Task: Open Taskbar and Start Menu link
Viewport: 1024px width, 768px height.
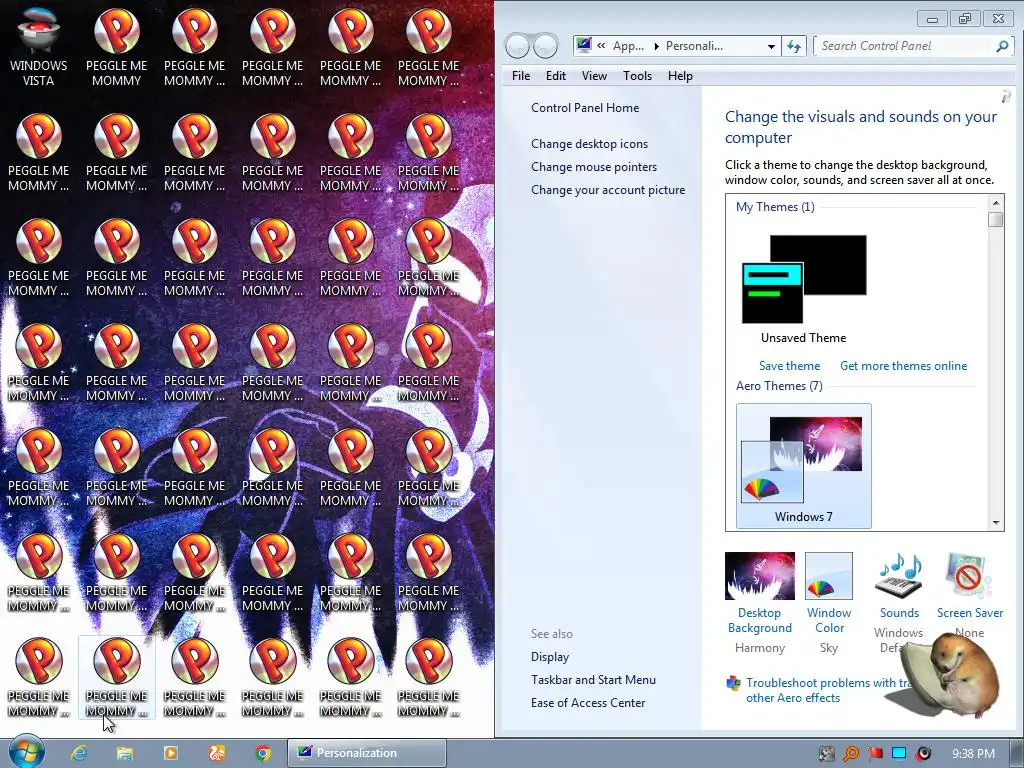Action: [593, 679]
